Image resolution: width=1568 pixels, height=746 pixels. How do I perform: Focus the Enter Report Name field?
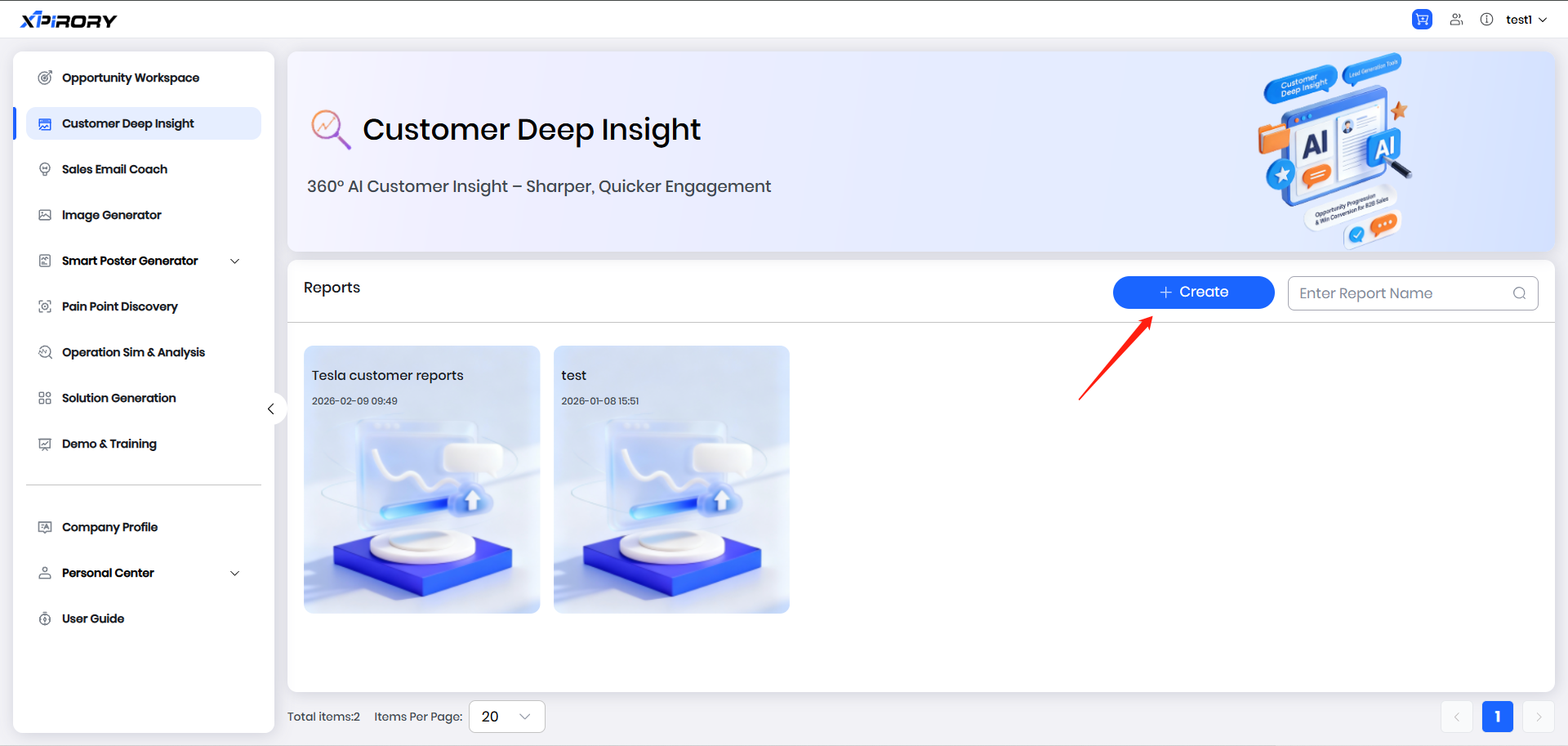click(1401, 293)
